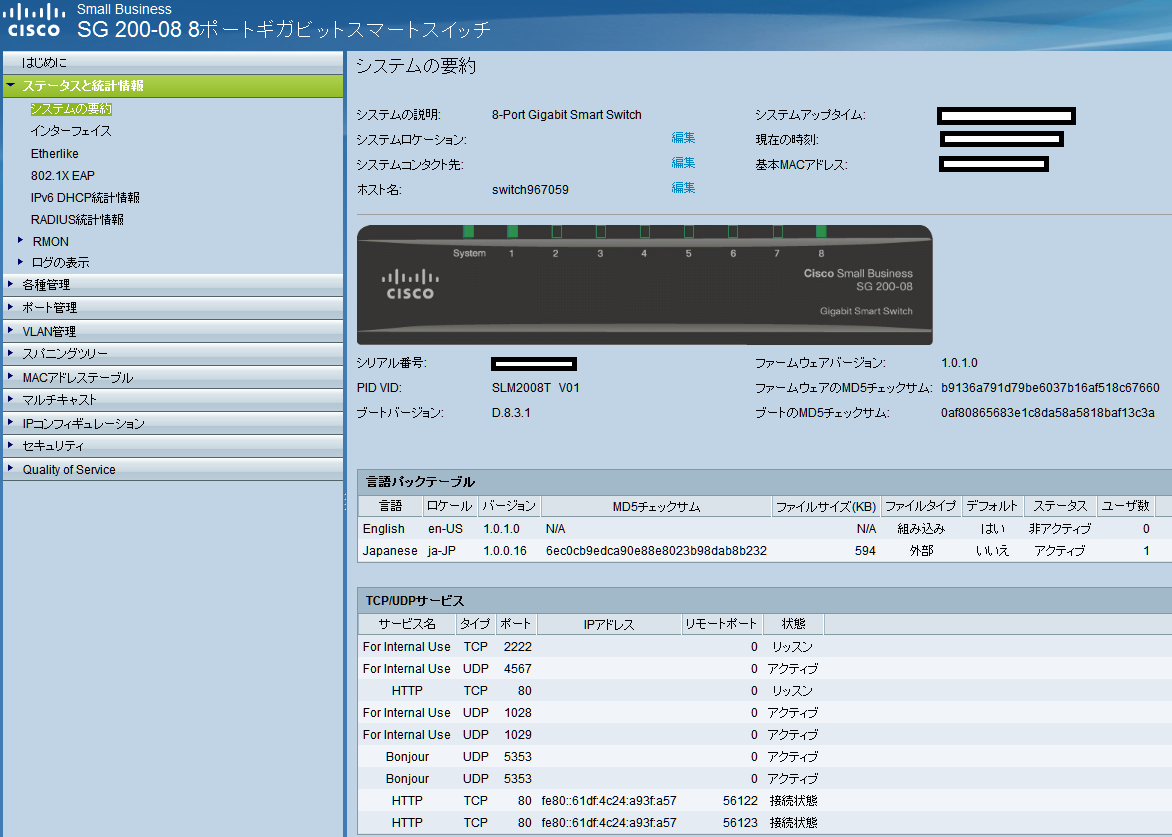
Task: Click the panel splitter handle dots
Action: coord(345,501)
